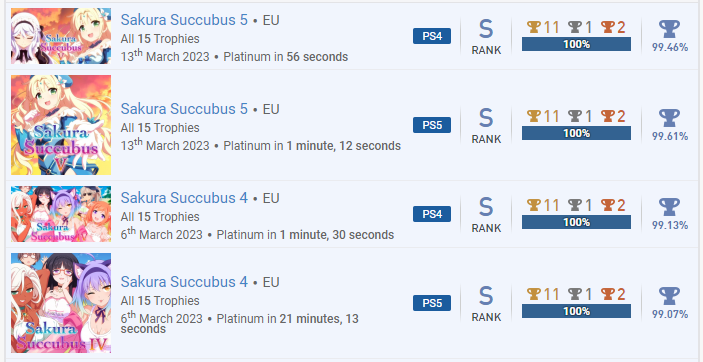Screen dimensions: 703x362
Task: Click Sakura Succubus 4 PS5 cover thumbnail
Action: pyautogui.click(x=61, y=303)
